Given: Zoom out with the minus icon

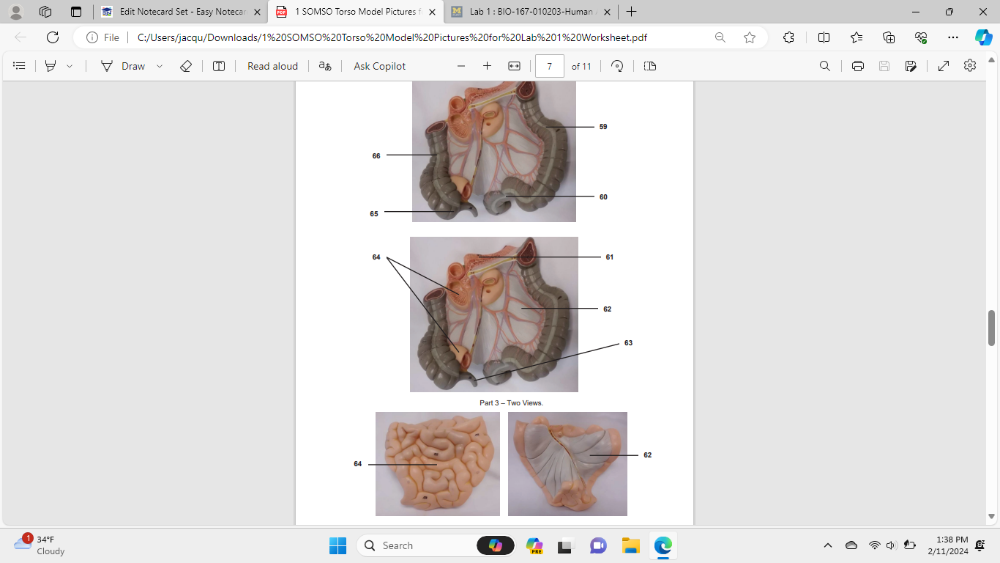Looking at the screenshot, I should [x=461, y=66].
